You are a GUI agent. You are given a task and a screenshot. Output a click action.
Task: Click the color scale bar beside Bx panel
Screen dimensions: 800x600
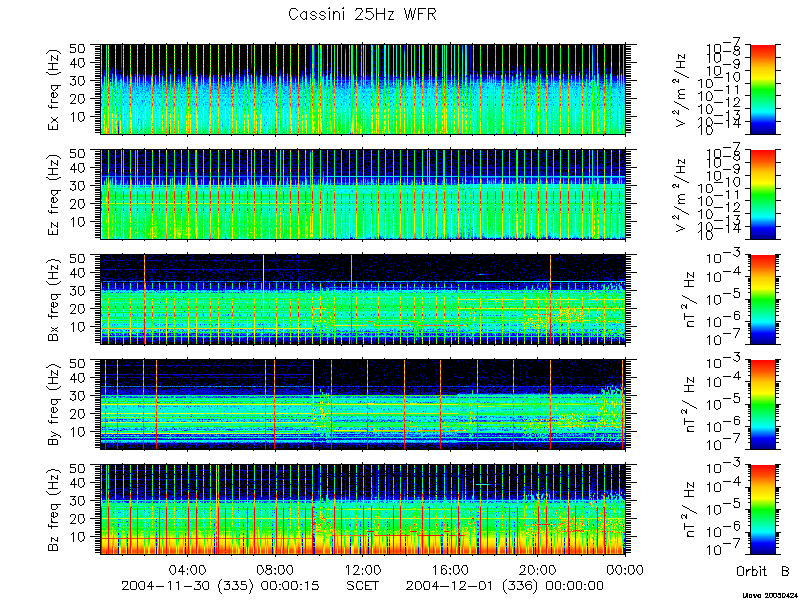763,299
